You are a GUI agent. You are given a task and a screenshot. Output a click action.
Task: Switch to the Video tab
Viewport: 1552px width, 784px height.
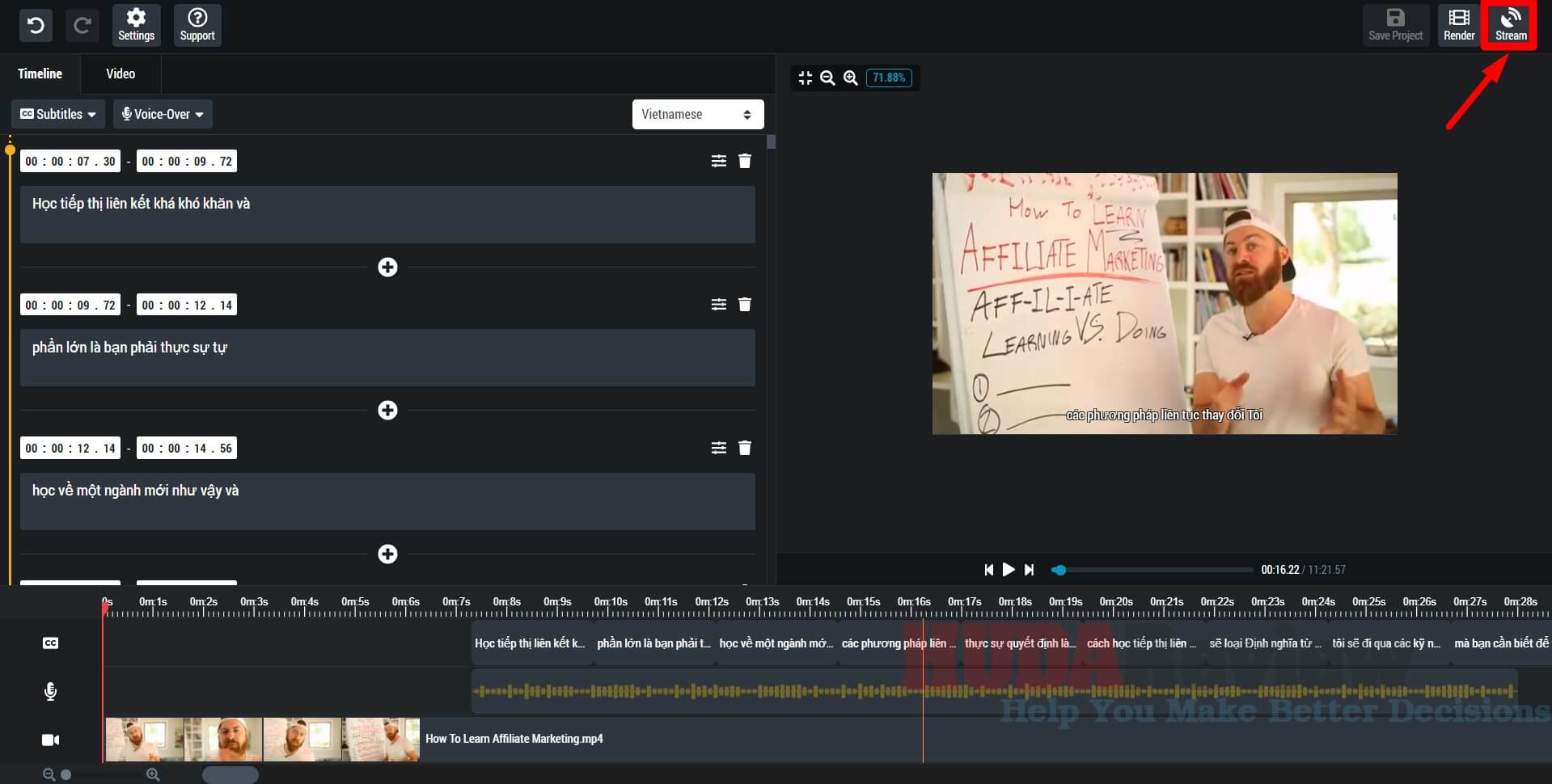click(x=121, y=74)
